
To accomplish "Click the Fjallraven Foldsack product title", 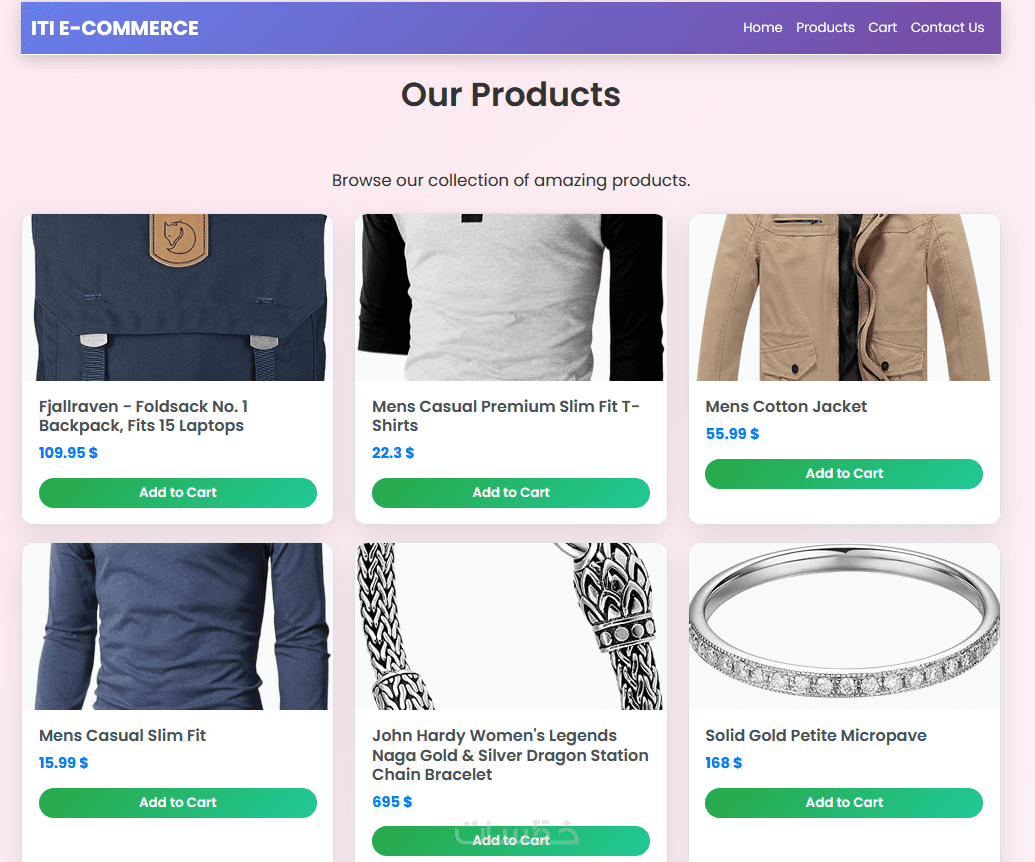I will (143, 416).
